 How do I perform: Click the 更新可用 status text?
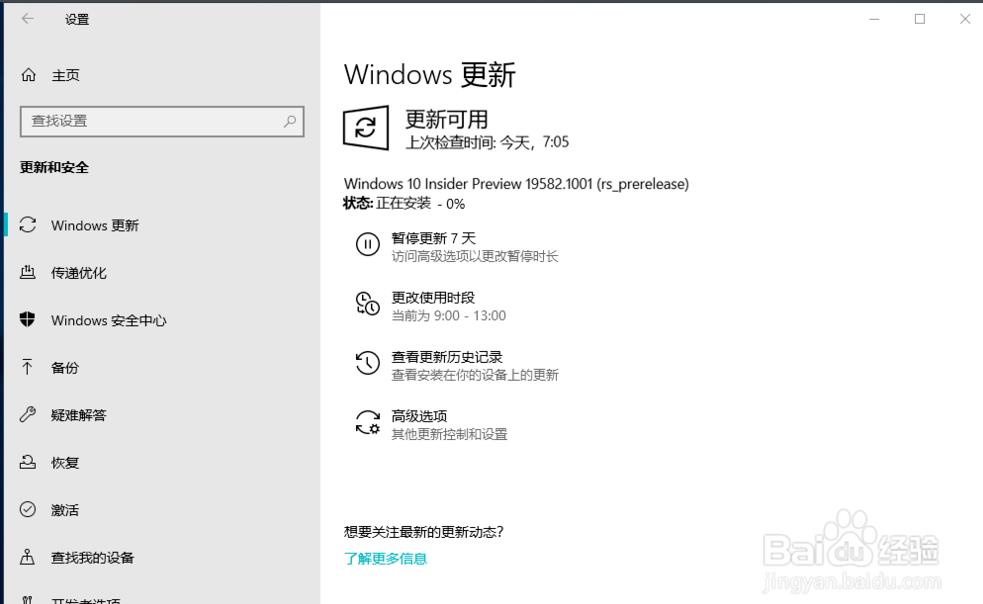tap(446, 119)
